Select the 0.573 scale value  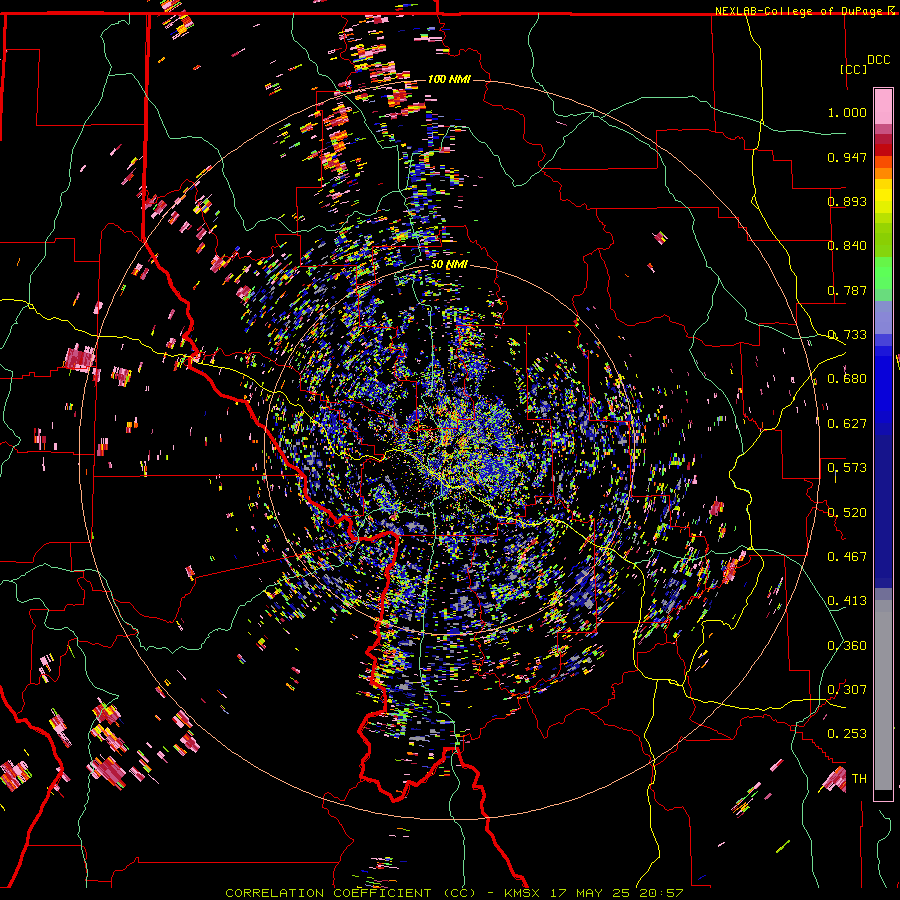tap(847, 468)
